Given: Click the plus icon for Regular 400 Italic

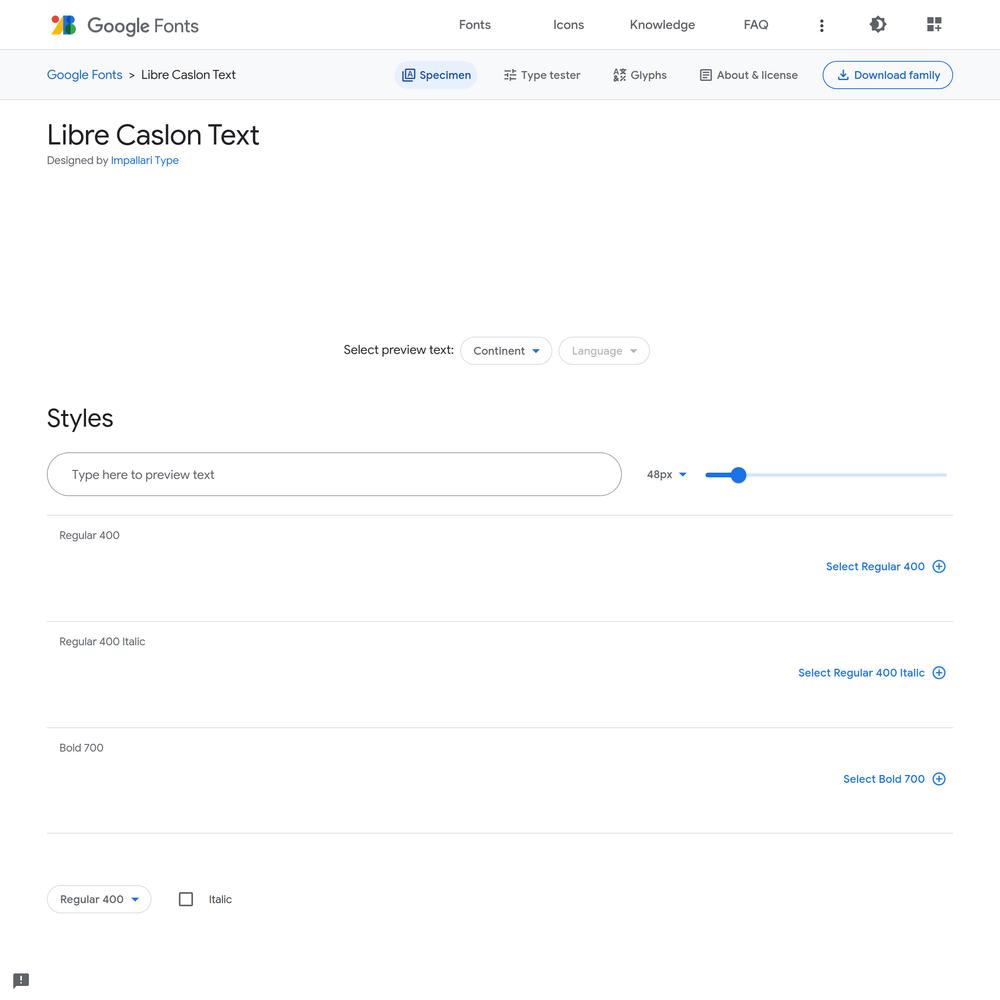Looking at the screenshot, I should [939, 673].
